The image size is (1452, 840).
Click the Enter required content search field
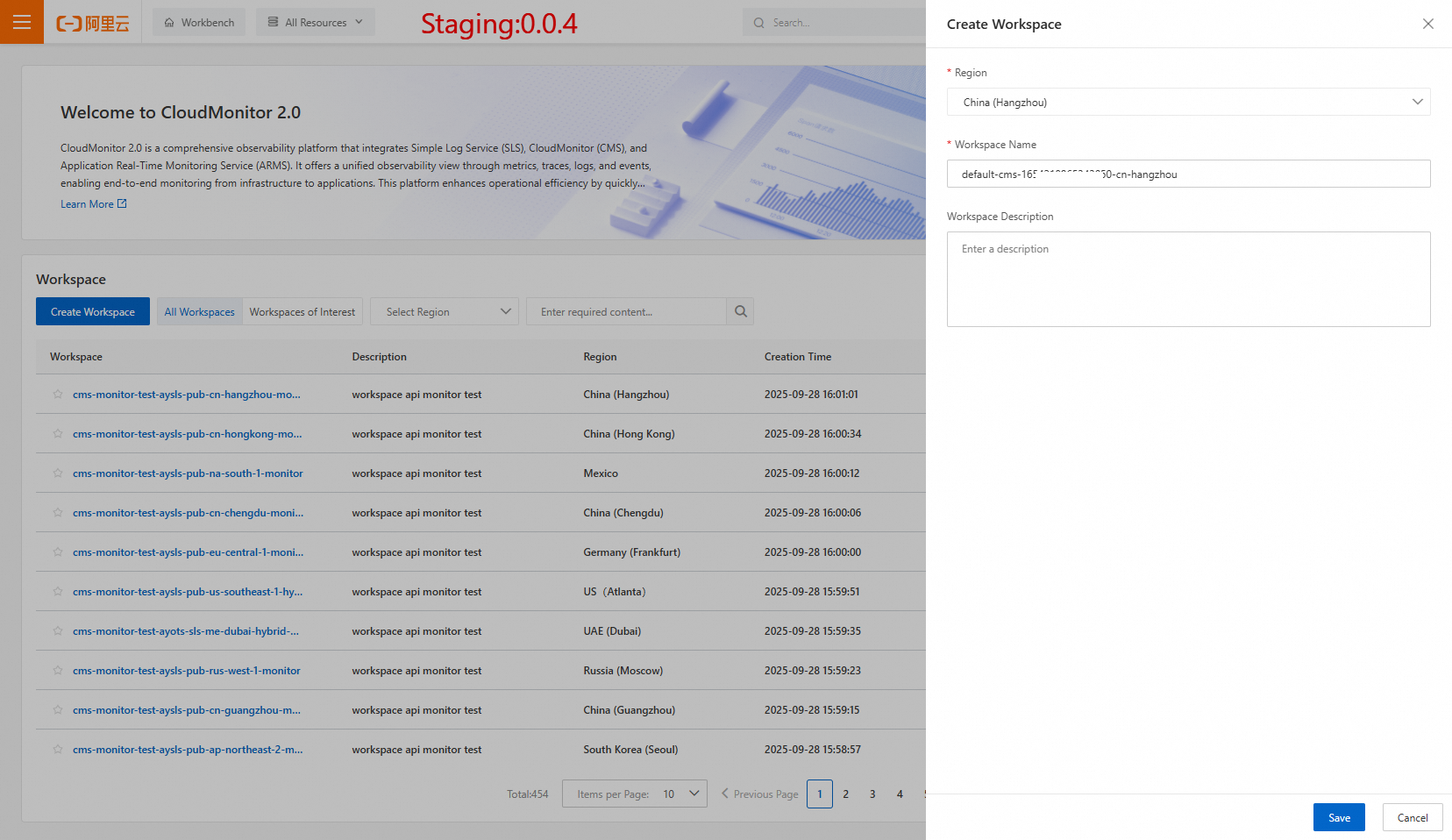626,311
